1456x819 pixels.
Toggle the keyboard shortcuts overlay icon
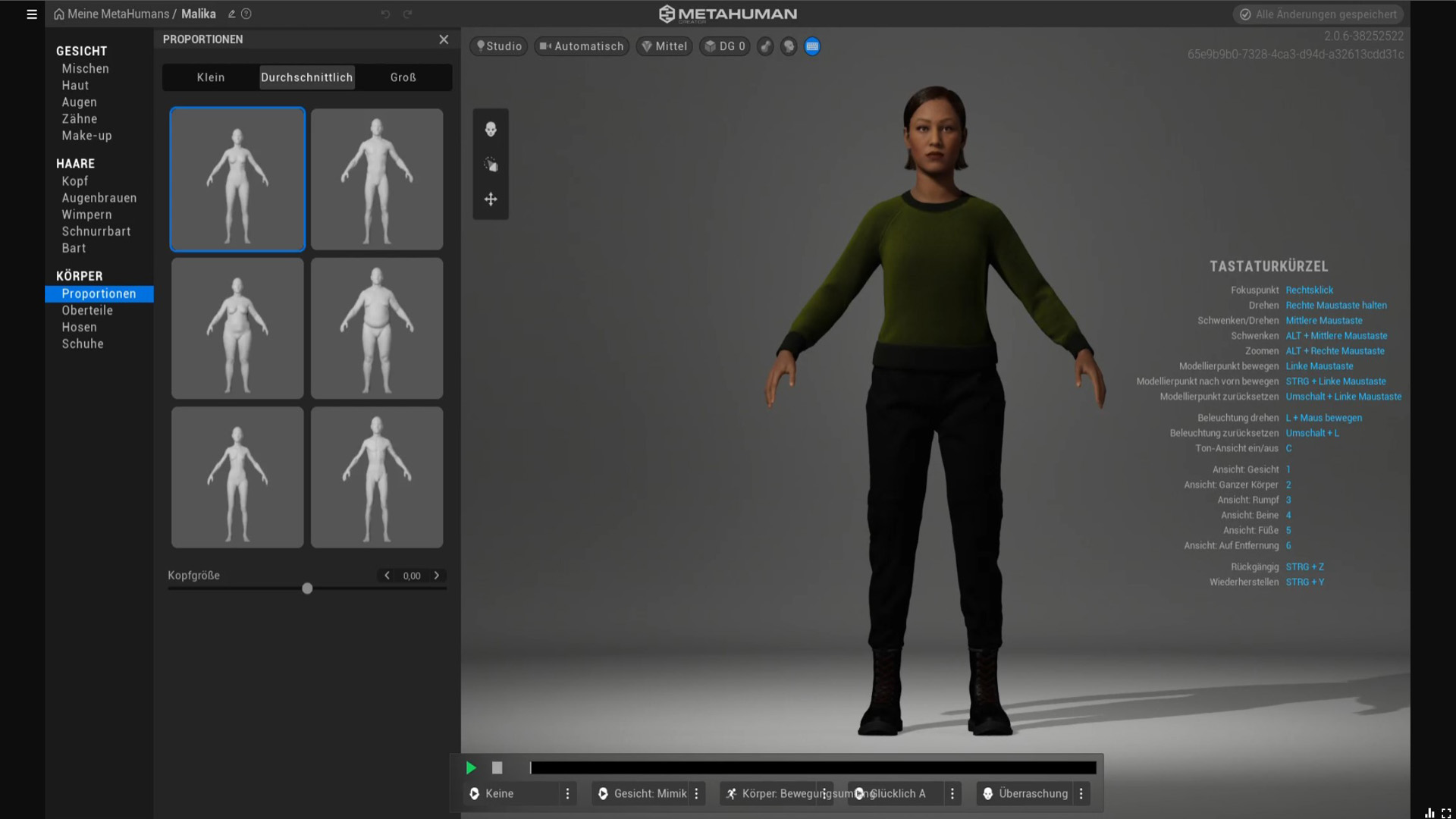click(812, 46)
